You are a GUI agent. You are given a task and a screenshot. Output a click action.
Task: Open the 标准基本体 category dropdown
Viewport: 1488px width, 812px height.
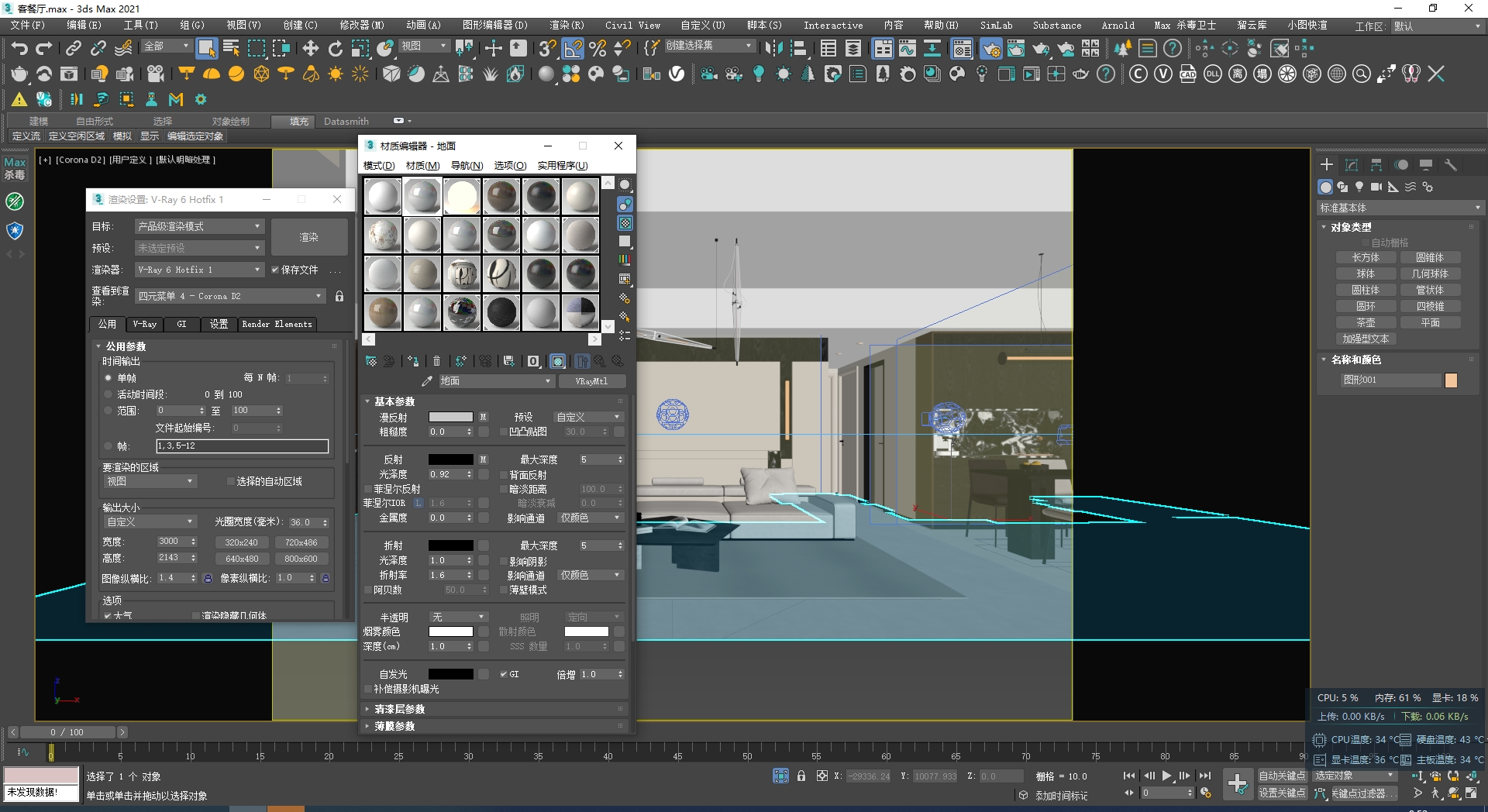pyautogui.click(x=1400, y=208)
